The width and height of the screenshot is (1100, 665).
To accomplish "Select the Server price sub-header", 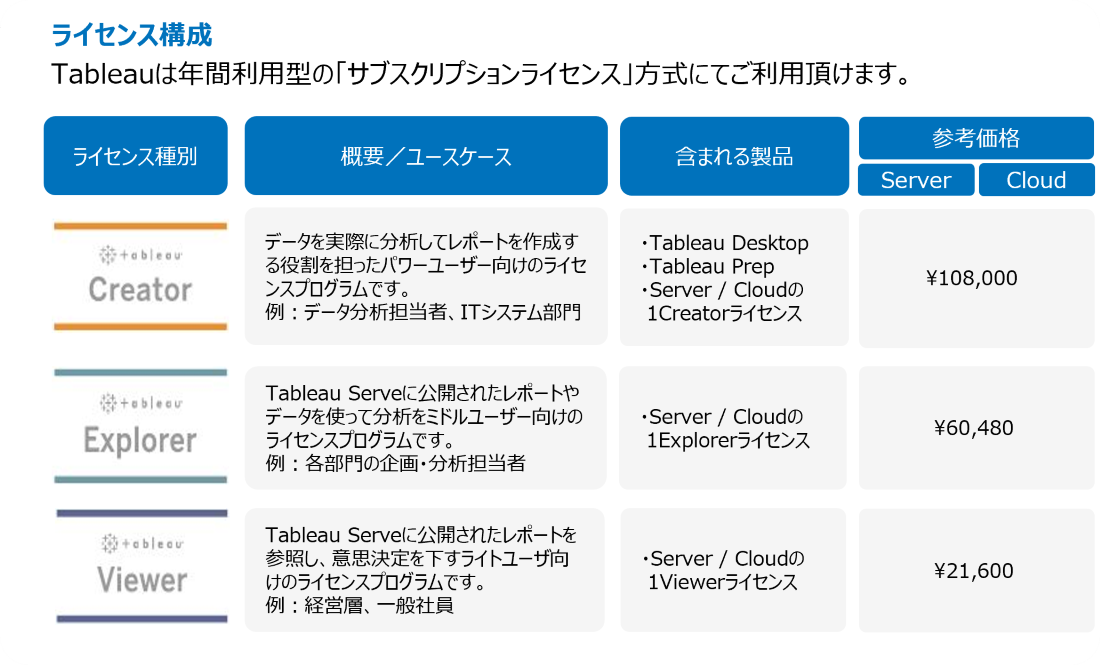I will pyautogui.click(x=916, y=180).
